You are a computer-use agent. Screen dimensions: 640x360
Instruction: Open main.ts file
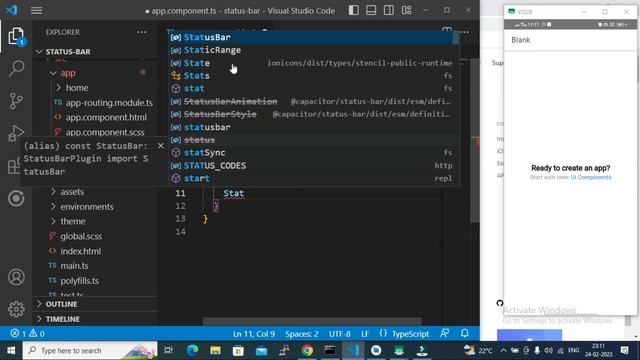click(x=74, y=266)
